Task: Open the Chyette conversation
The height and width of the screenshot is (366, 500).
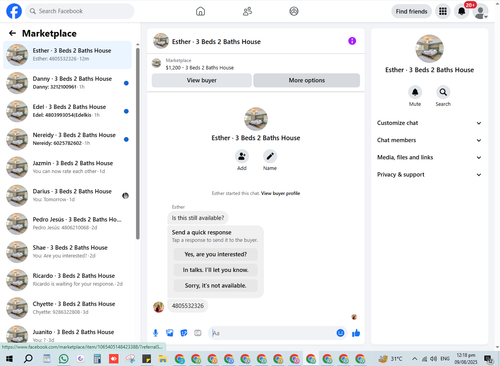Action: tap(68, 308)
